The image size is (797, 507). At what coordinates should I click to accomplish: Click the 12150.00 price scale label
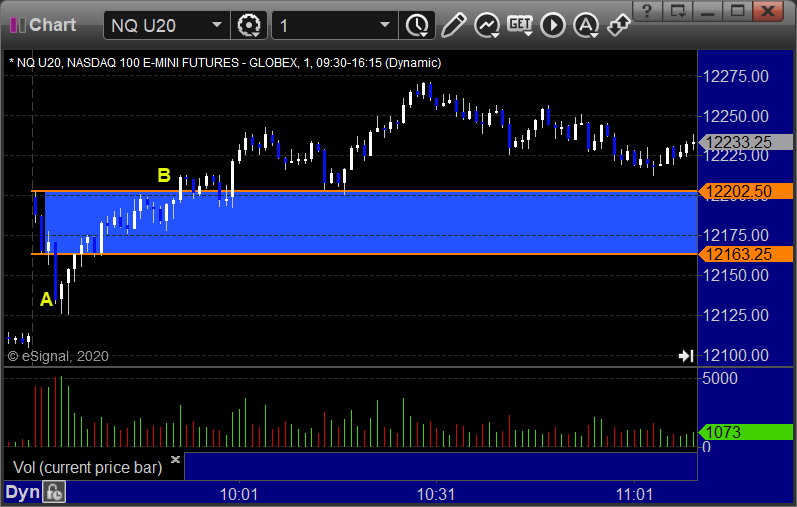click(735, 275)
